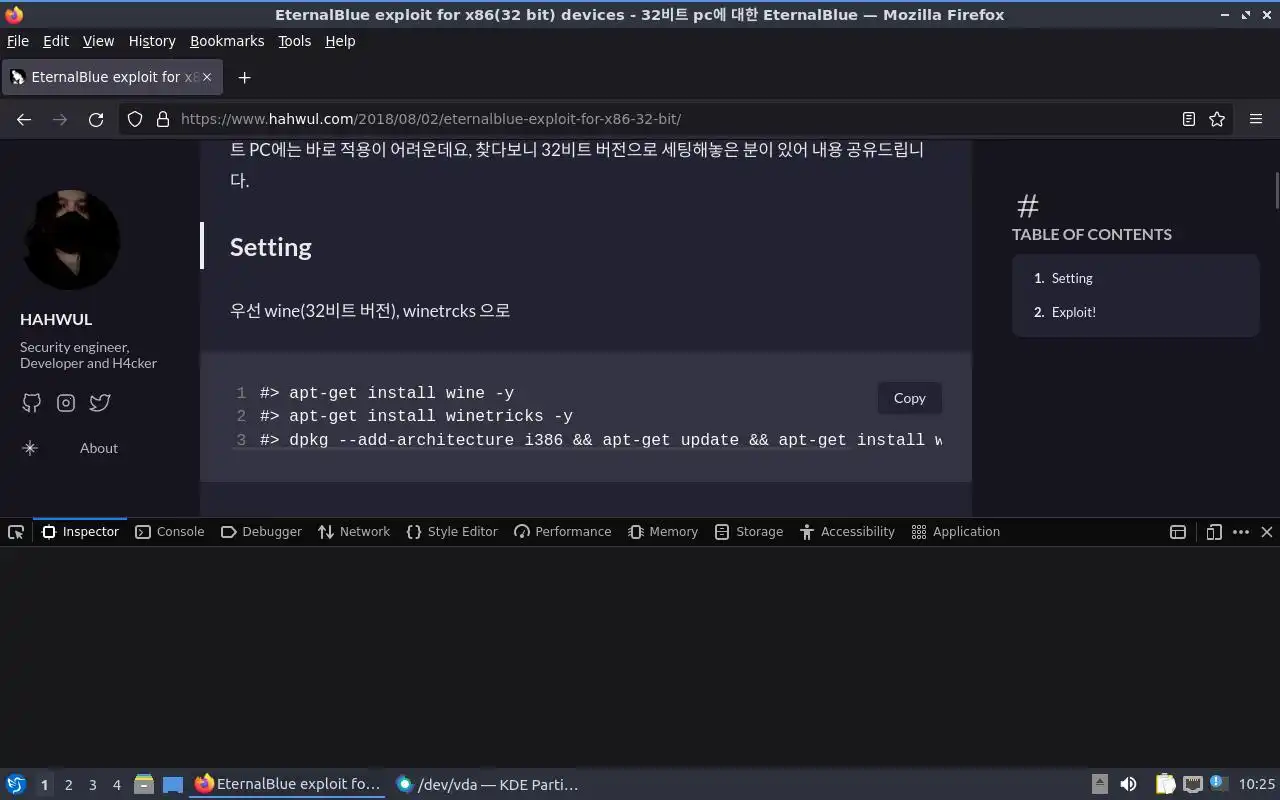Click the HAHWUL profile avatar

(71, 240)
